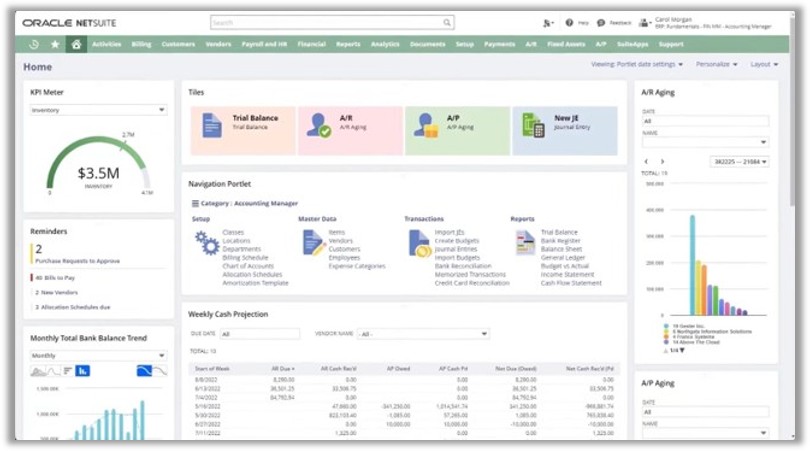Expand Viewing: Portlet date settings dropdown
The width and height of the screenshot is (810, 451).
(637, 65)
